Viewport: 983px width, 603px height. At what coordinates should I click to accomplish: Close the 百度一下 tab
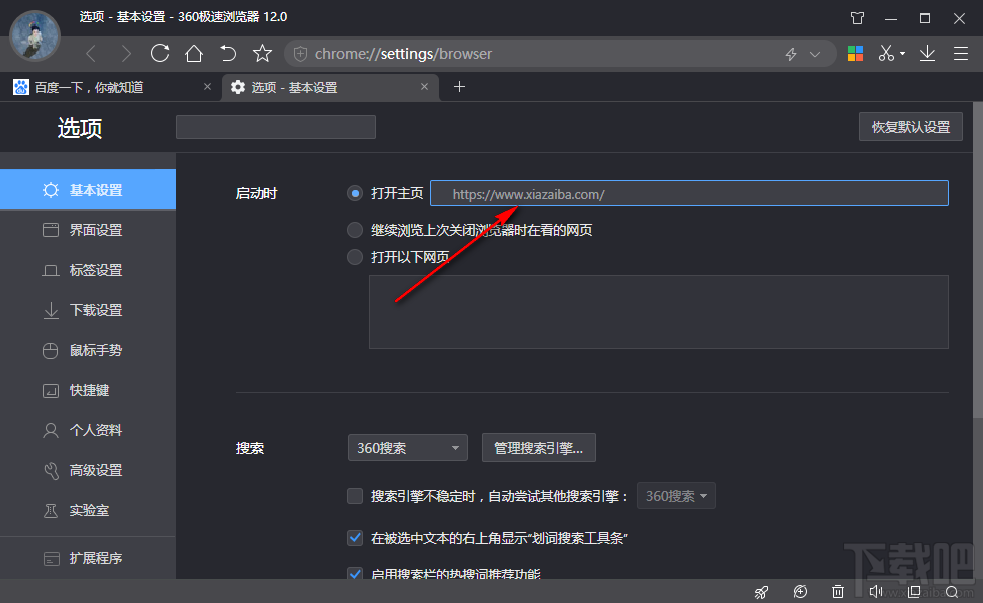tap(208, 87)
